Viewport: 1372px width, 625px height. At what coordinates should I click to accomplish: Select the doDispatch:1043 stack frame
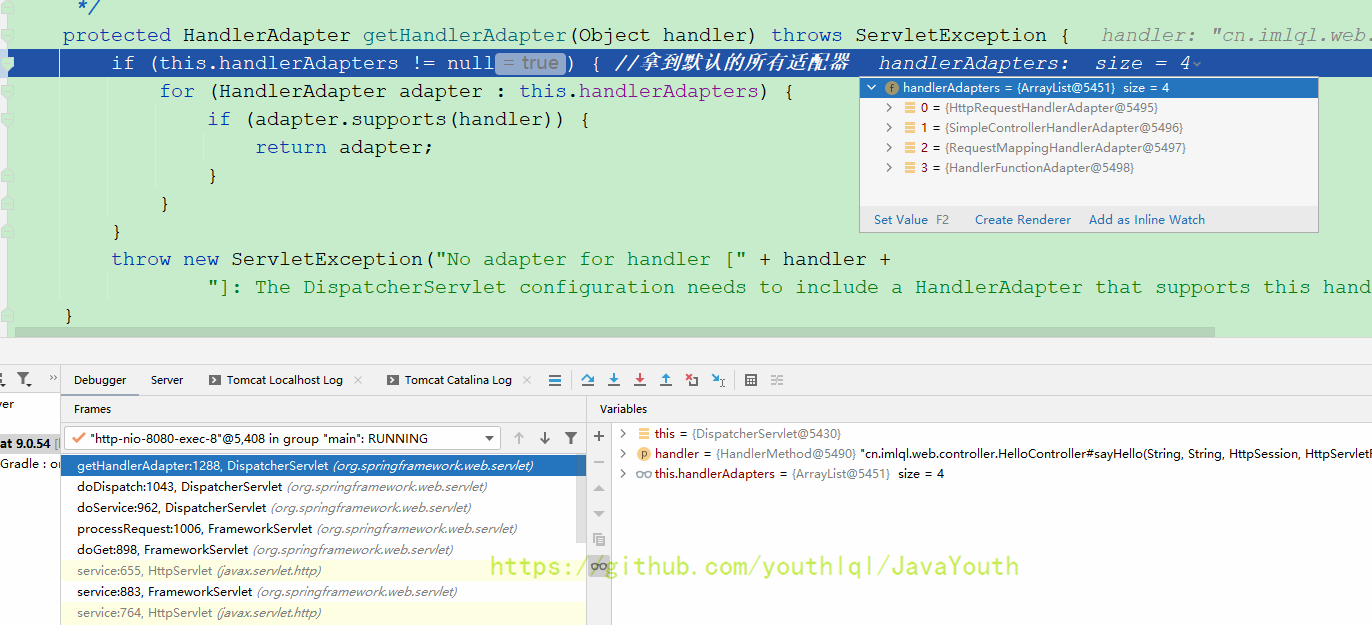tap(180, 487)
